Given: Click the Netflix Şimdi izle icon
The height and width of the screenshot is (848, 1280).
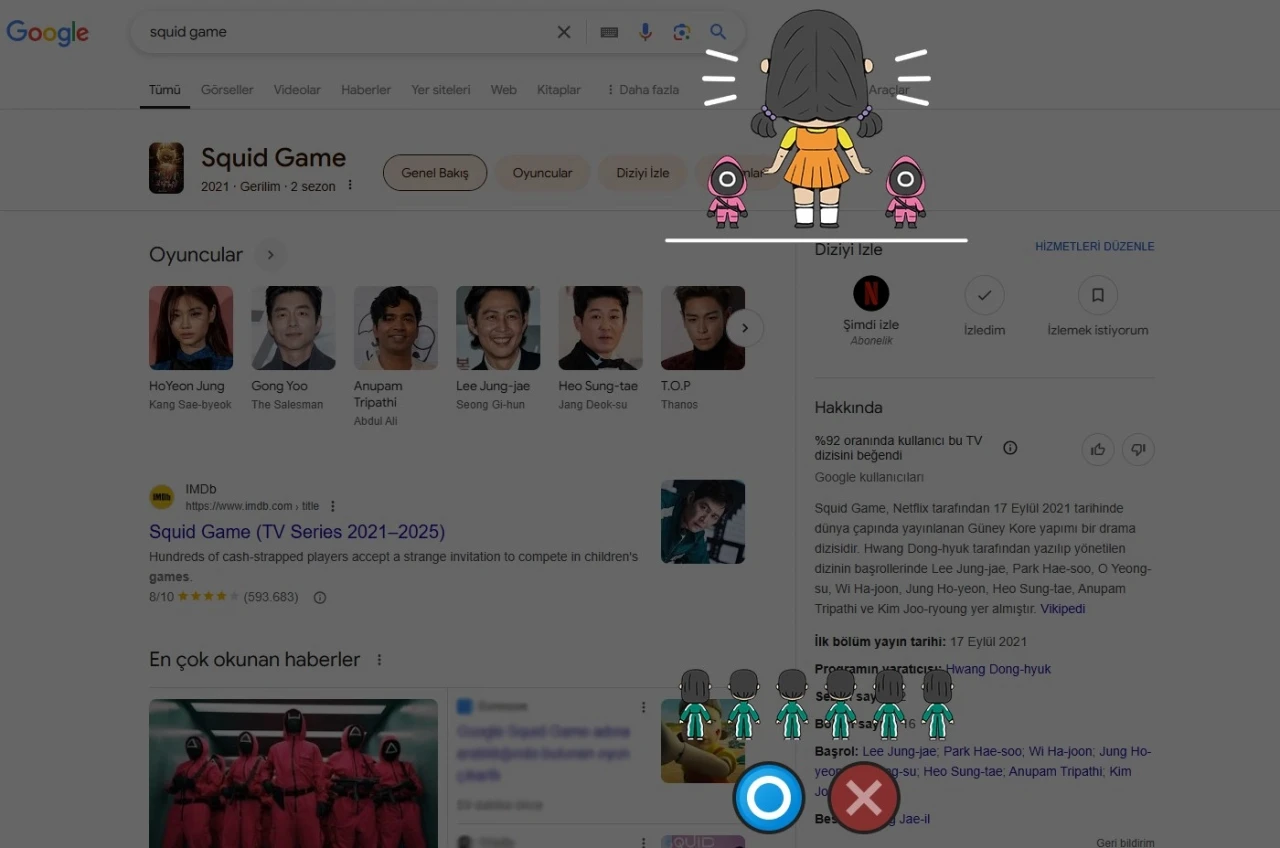Looking at the screenshot, I should point(871,294).
